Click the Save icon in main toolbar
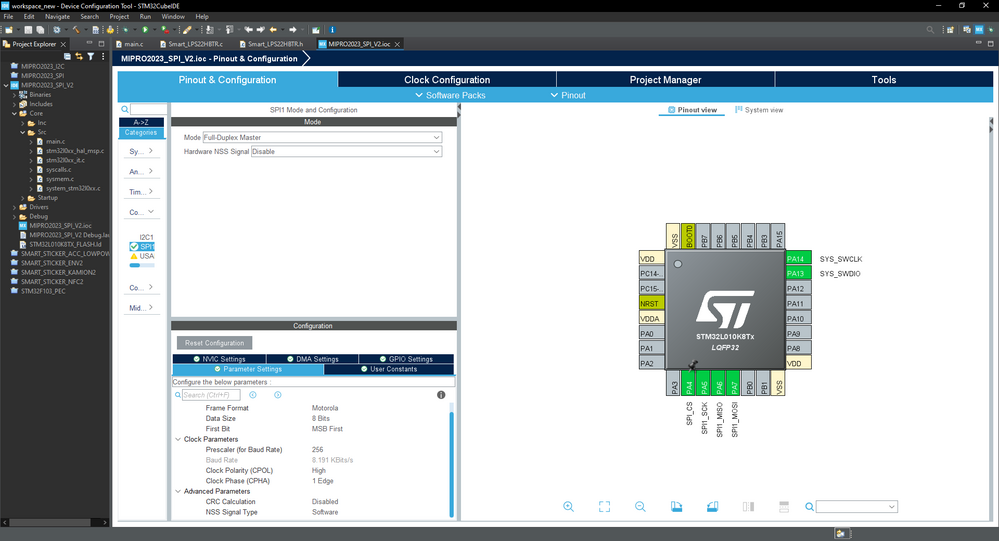This screenshot has width=999, height=541. coord(28,29)
